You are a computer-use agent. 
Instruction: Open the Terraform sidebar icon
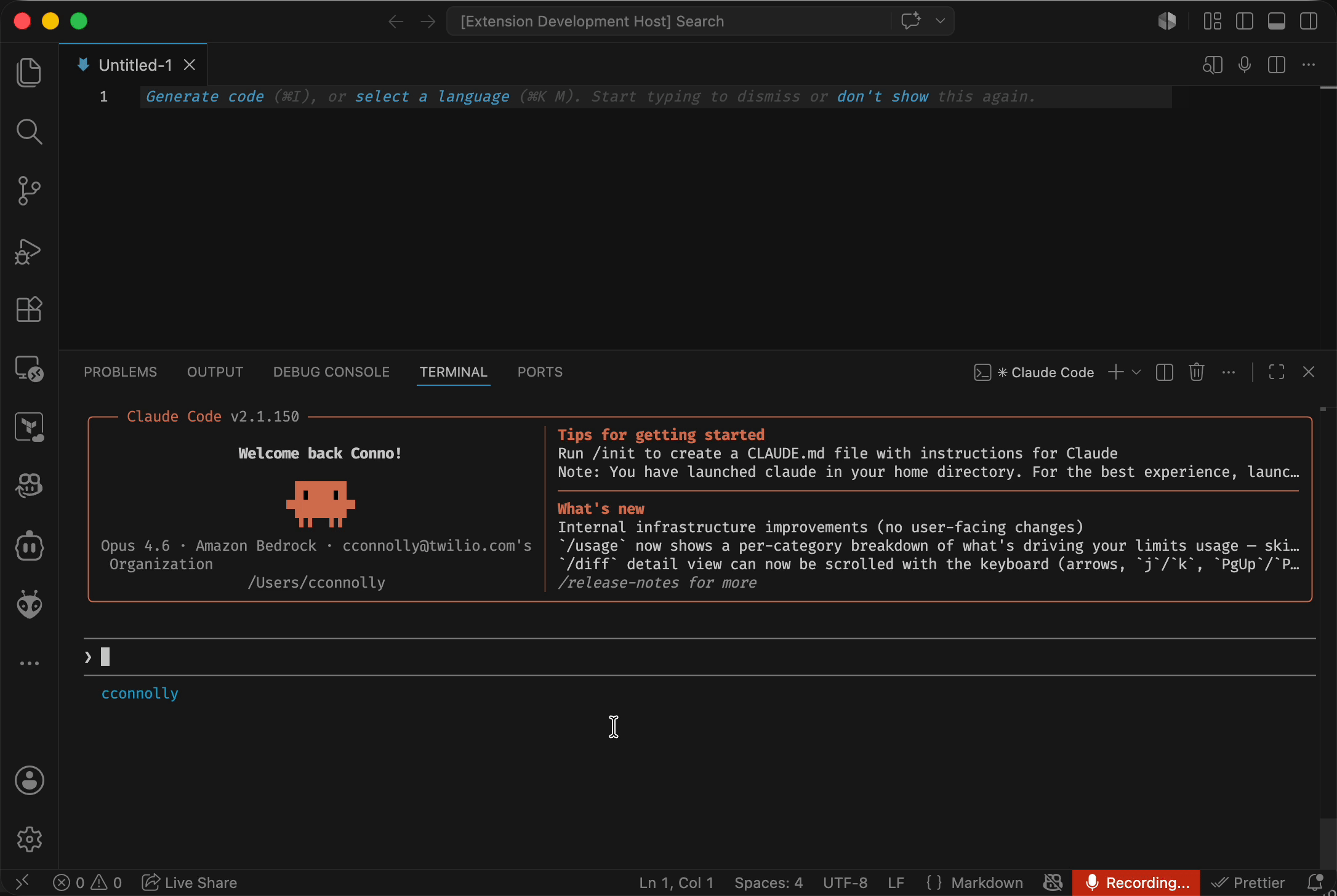pos(29,427)
